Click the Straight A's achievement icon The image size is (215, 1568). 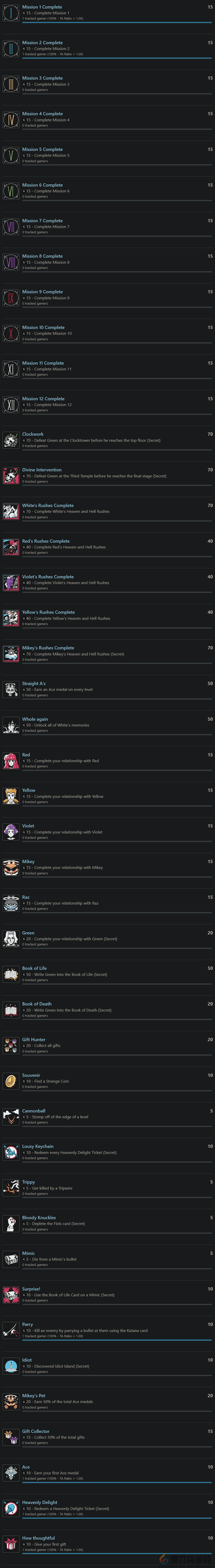click(11, 689)
